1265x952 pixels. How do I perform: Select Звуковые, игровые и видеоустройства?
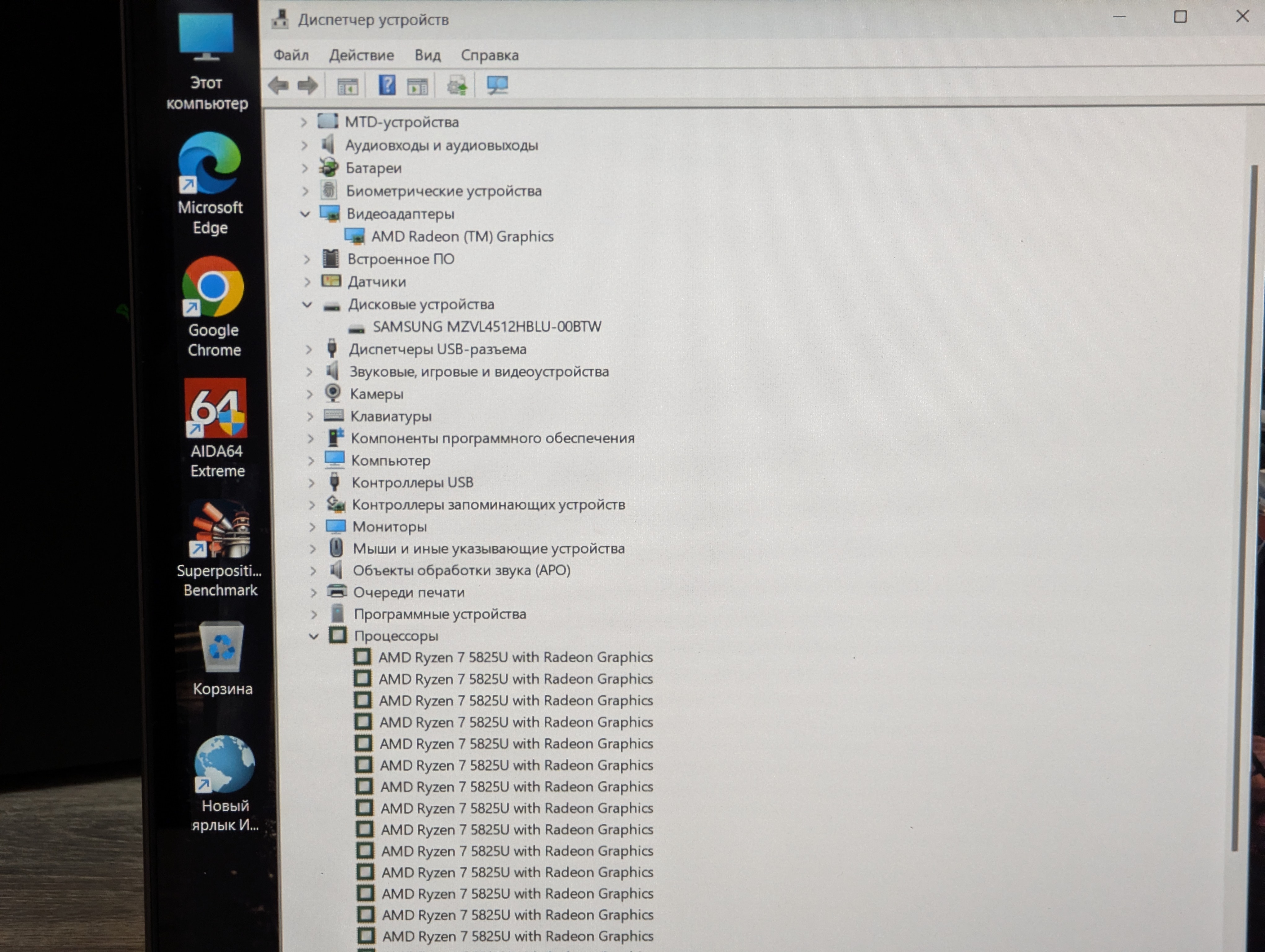click(479, 372)
